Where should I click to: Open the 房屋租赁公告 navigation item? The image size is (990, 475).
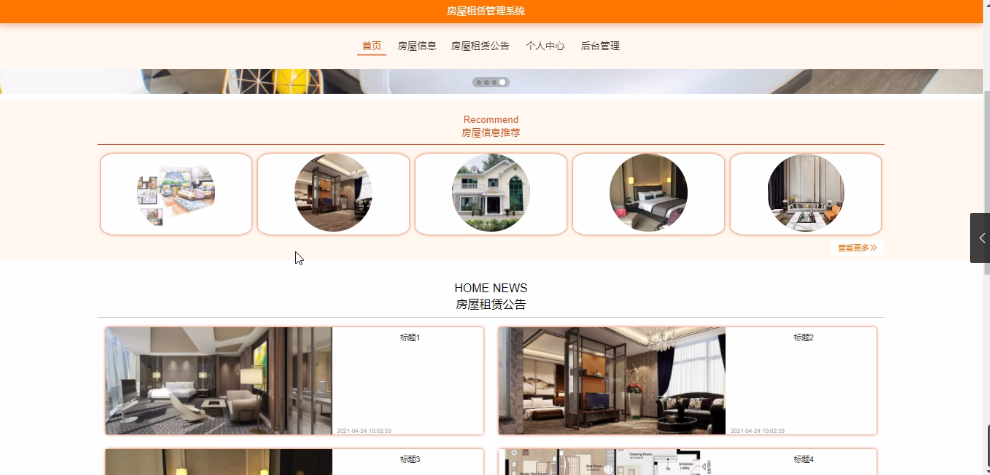tap(480, 46)
